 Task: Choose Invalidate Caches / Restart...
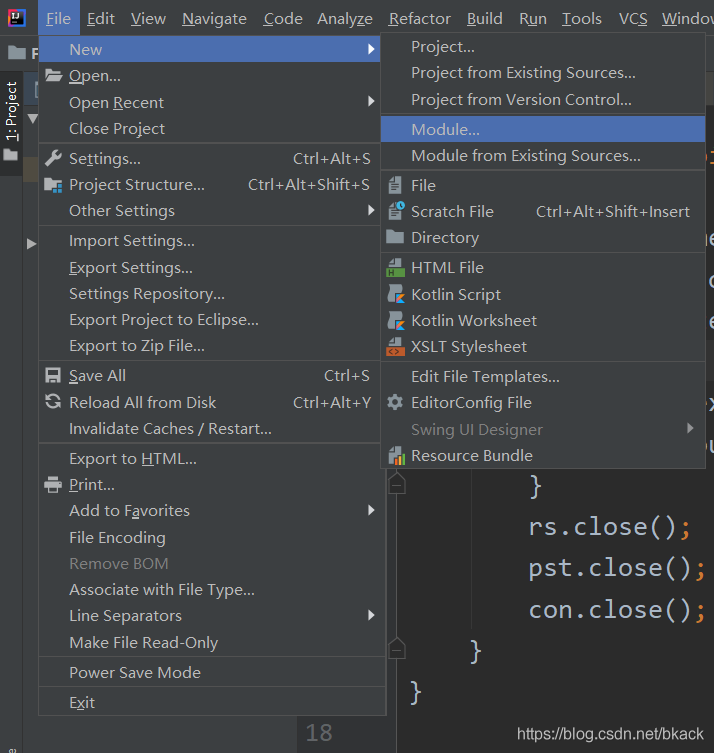[170, 429]
